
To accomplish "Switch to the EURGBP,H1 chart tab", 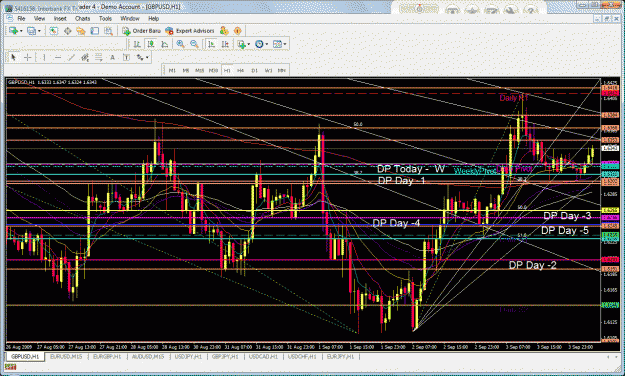I will pyautogui.click(x=107, y=357).
